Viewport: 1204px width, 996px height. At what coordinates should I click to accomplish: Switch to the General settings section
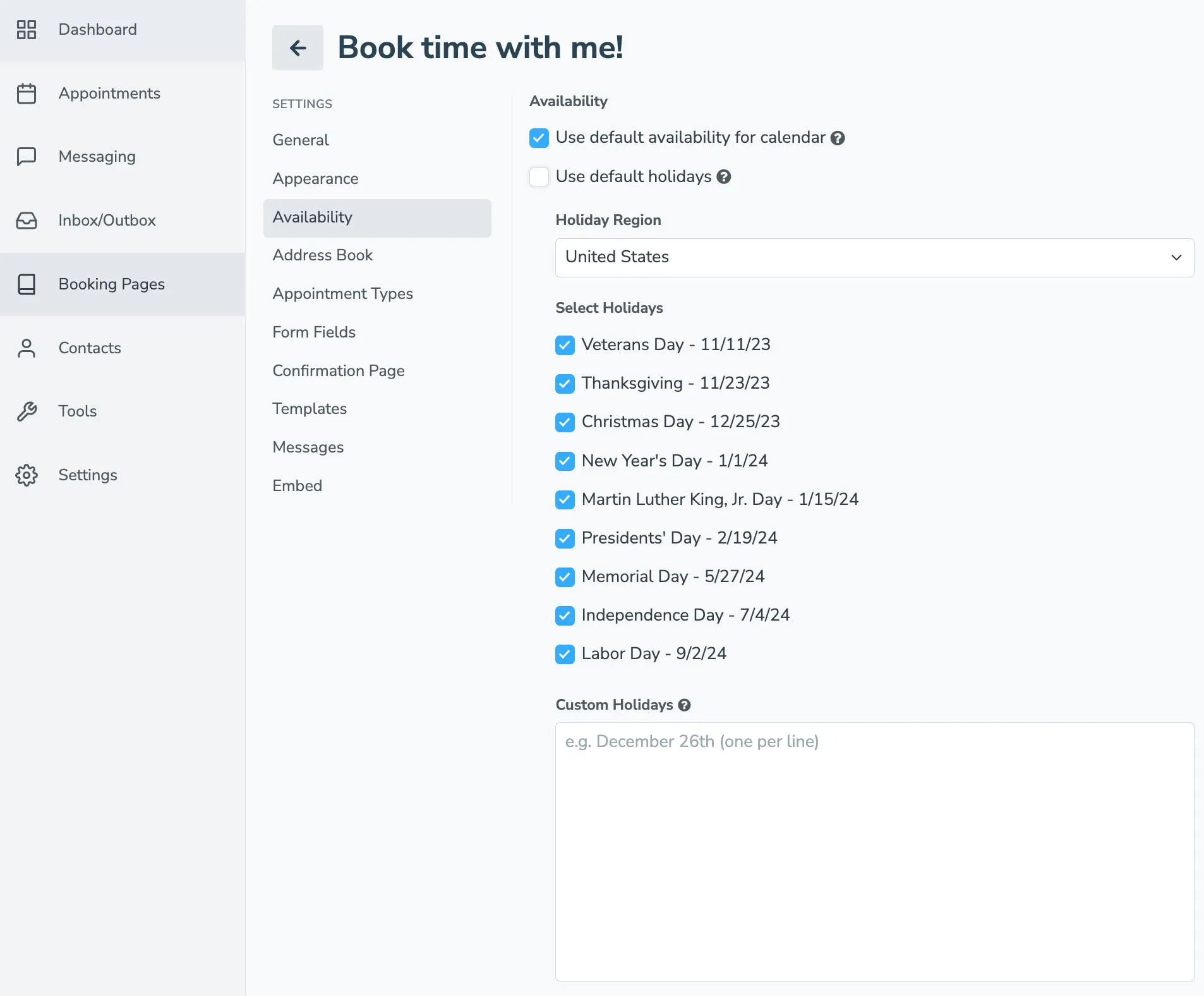pyautogui.click(x=301, y=140)
